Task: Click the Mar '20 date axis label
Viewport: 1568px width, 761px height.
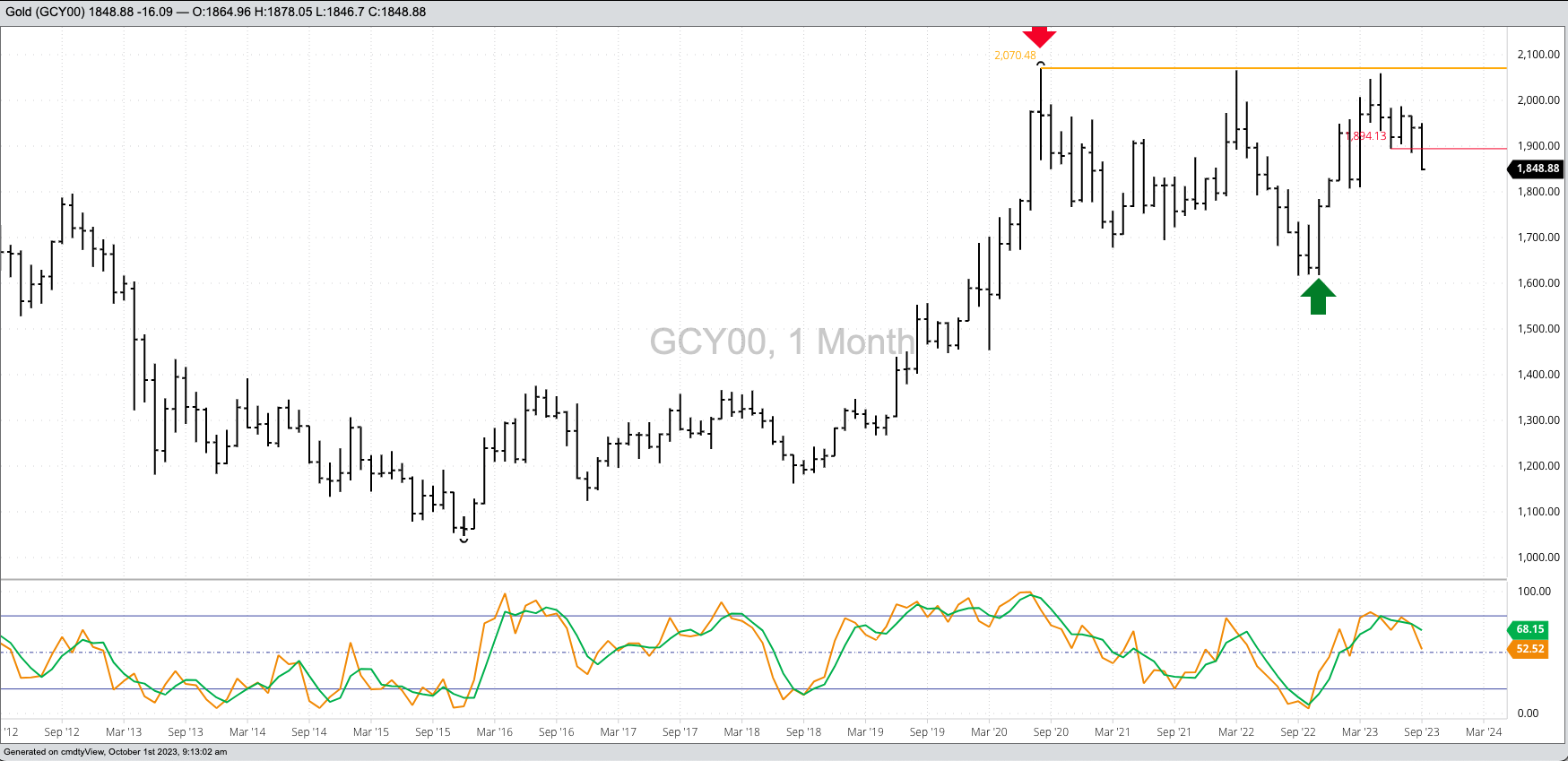Action: click(x=989, y=732)
